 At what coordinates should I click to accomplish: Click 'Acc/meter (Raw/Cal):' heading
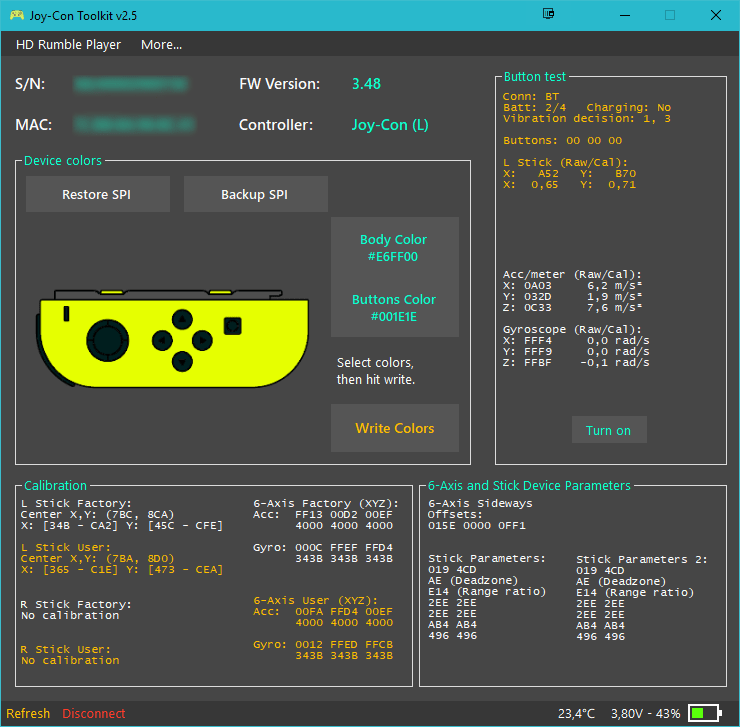pyautogui.click(x=572, y=275)
